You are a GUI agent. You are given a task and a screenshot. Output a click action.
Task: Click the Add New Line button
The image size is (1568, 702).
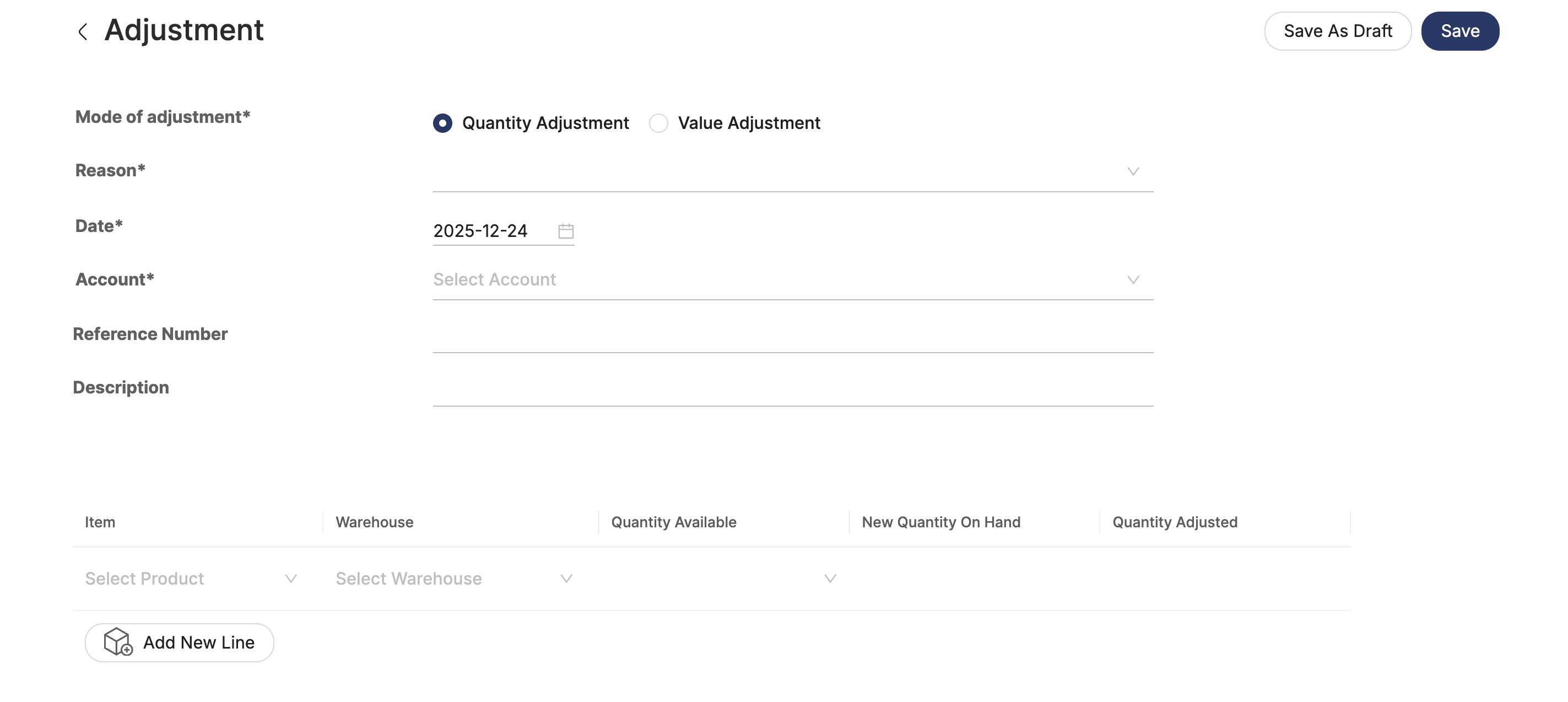pyautogui.click(x=179, y=642)
